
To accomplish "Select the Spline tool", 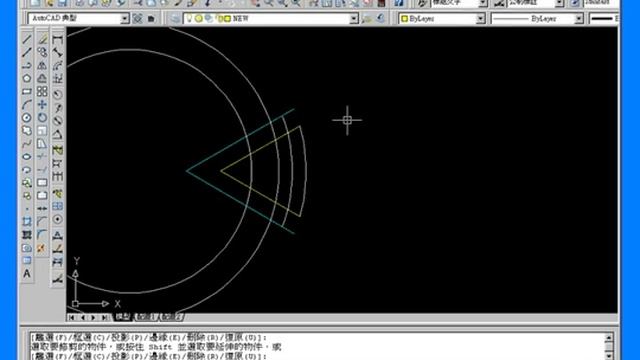I will tap(27, 144).
